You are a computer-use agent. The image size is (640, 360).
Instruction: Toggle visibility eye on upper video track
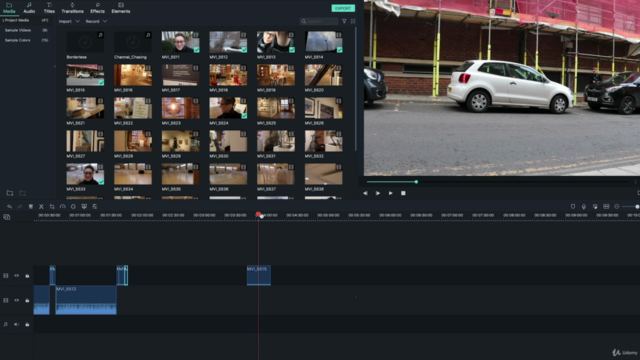click(16, 276)
